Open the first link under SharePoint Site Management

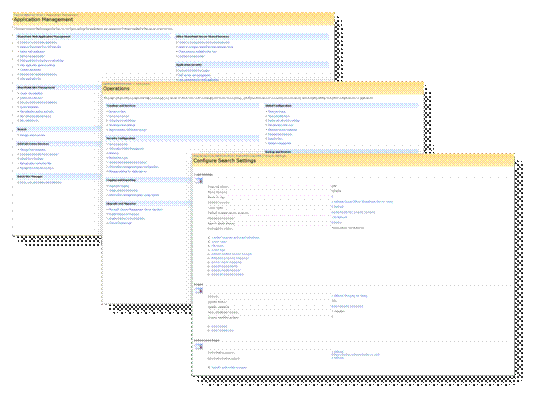click(31, 93)
